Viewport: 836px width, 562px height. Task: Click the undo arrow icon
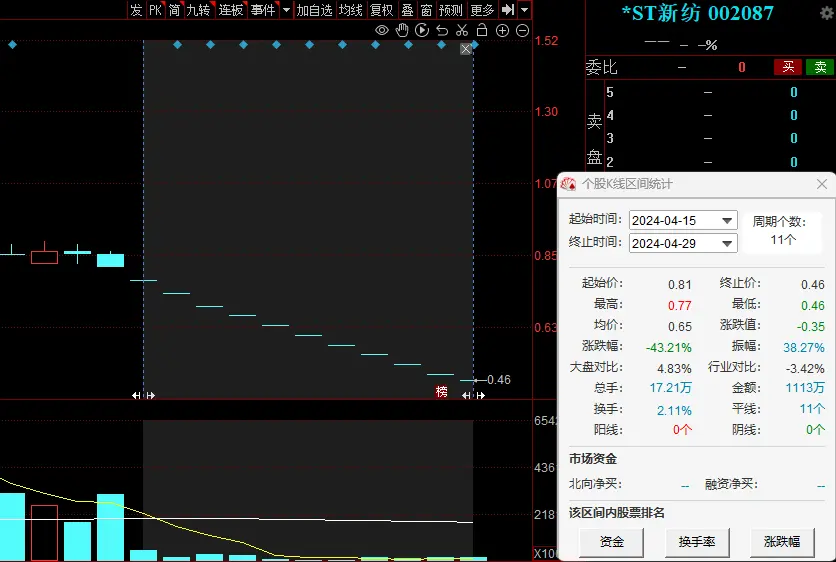point(442,31)
